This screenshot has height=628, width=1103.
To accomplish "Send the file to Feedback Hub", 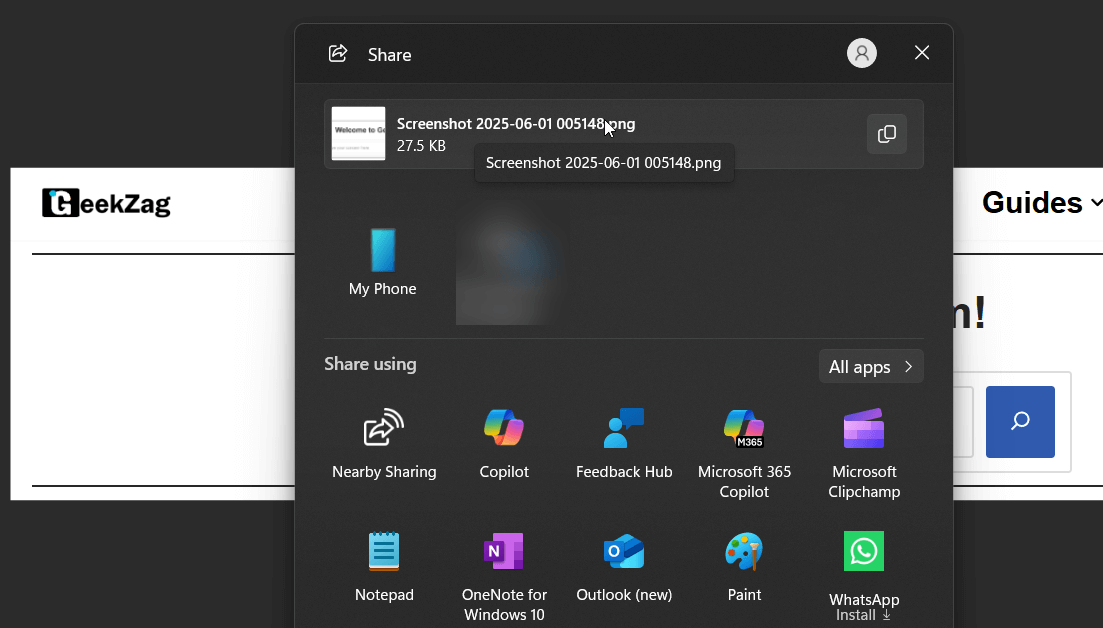I will click(x=624, y=444).
